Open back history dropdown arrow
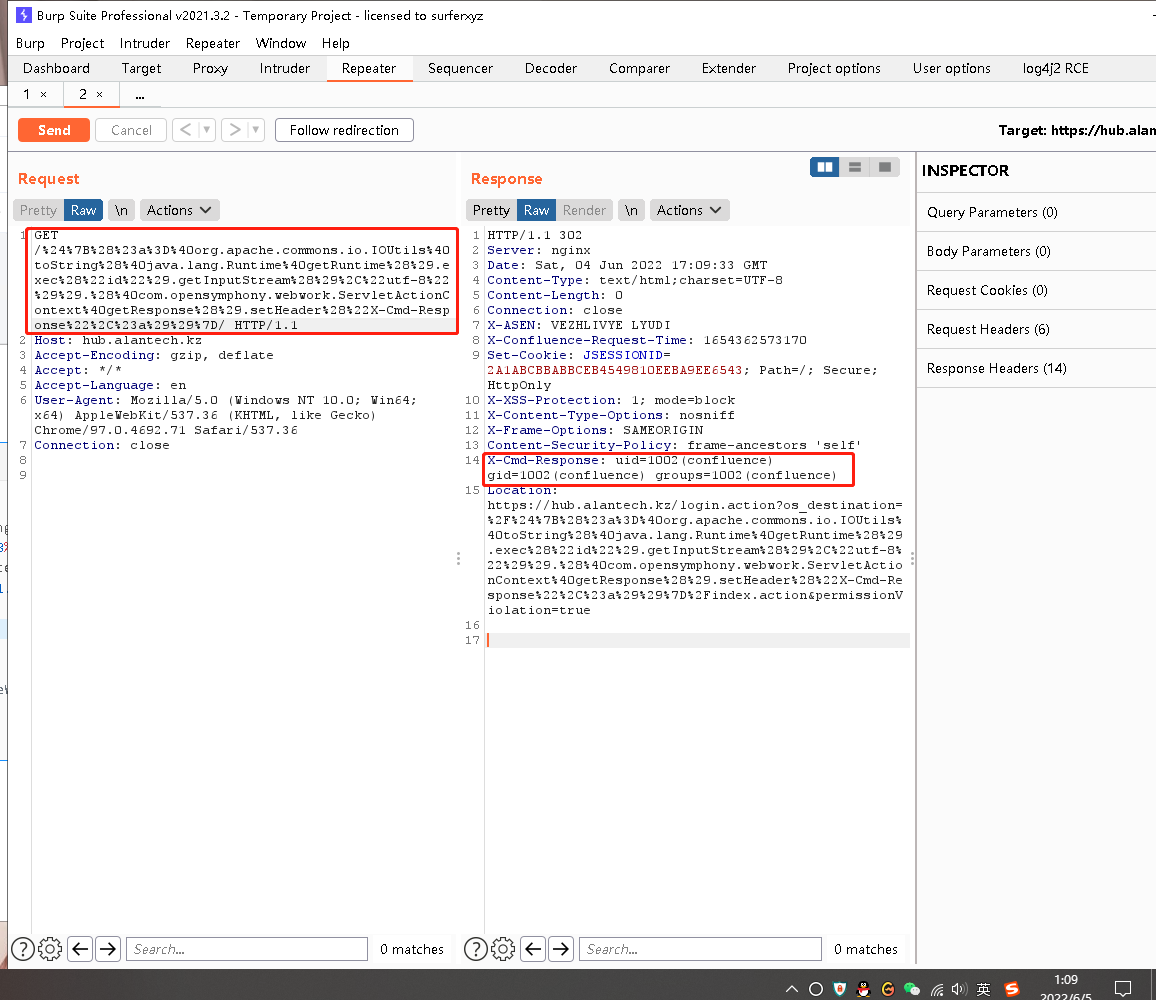This screenshot has width=1156, height=1000. [206, 130]
